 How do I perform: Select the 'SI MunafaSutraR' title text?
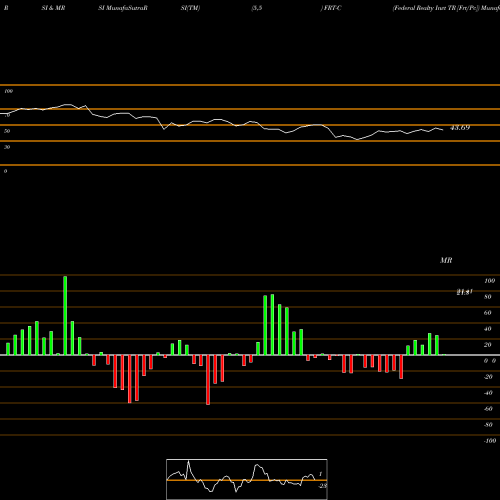click(x=123, y=8)
